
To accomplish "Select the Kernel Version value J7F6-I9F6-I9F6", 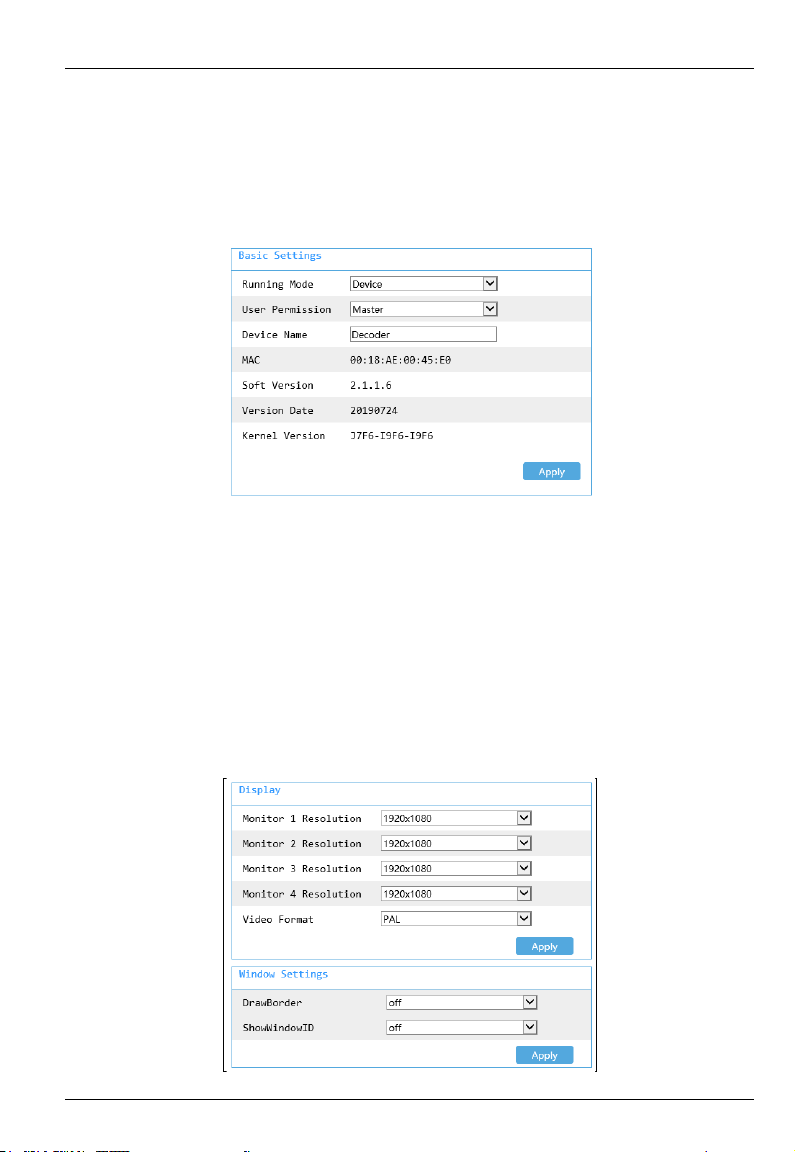I will click(x=392, y=436).
